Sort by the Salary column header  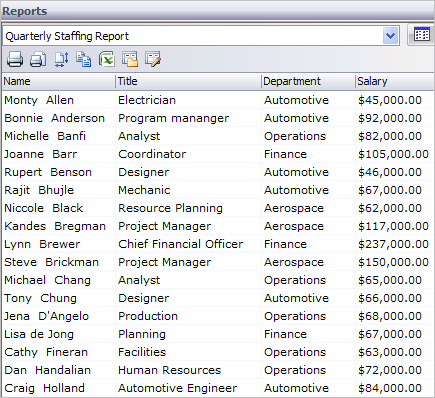click(395, 81)
